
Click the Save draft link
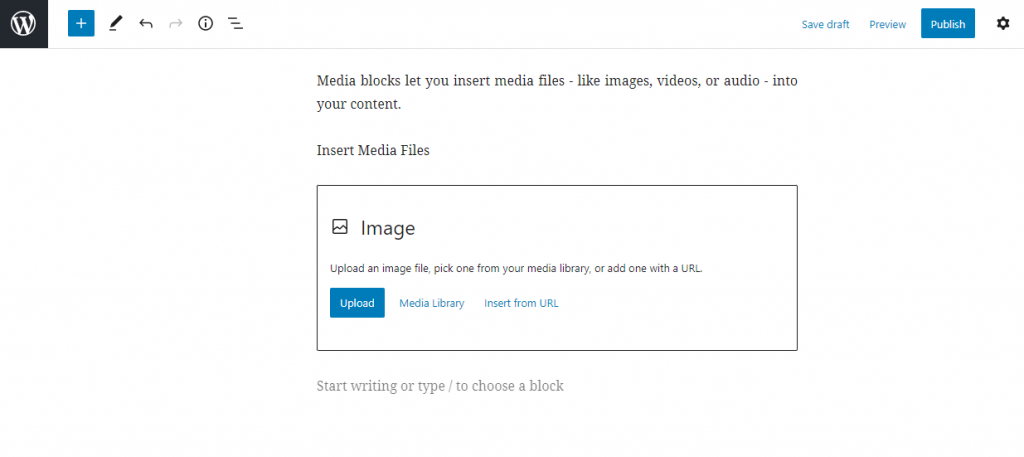click(825, 24)
